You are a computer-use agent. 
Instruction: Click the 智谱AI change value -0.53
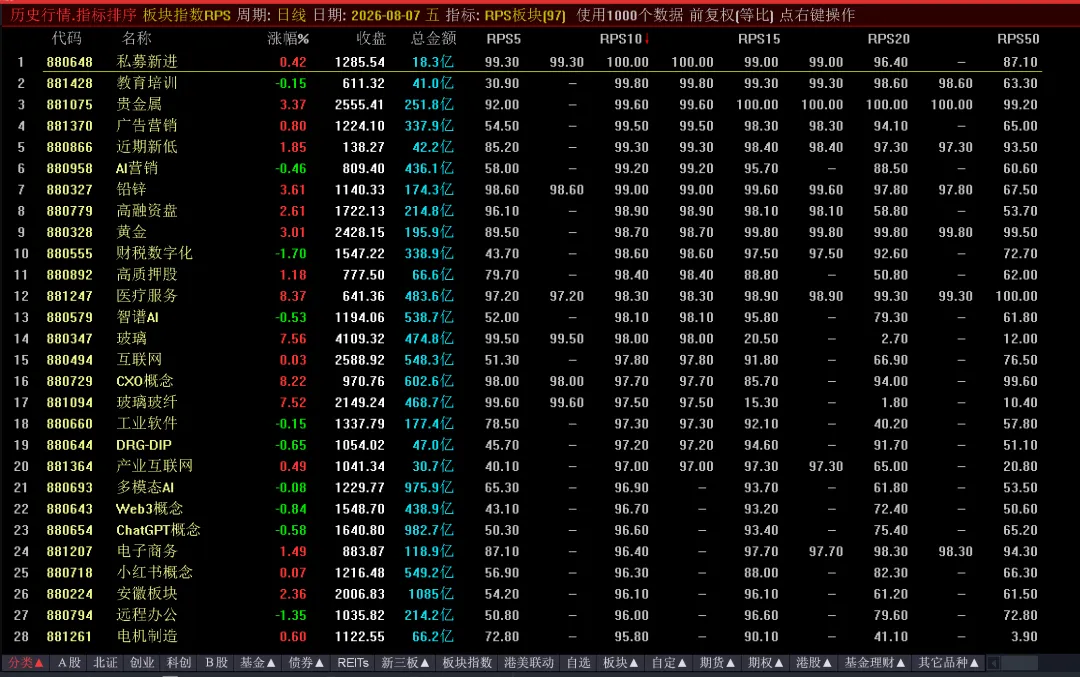click(x=291, y=317)
